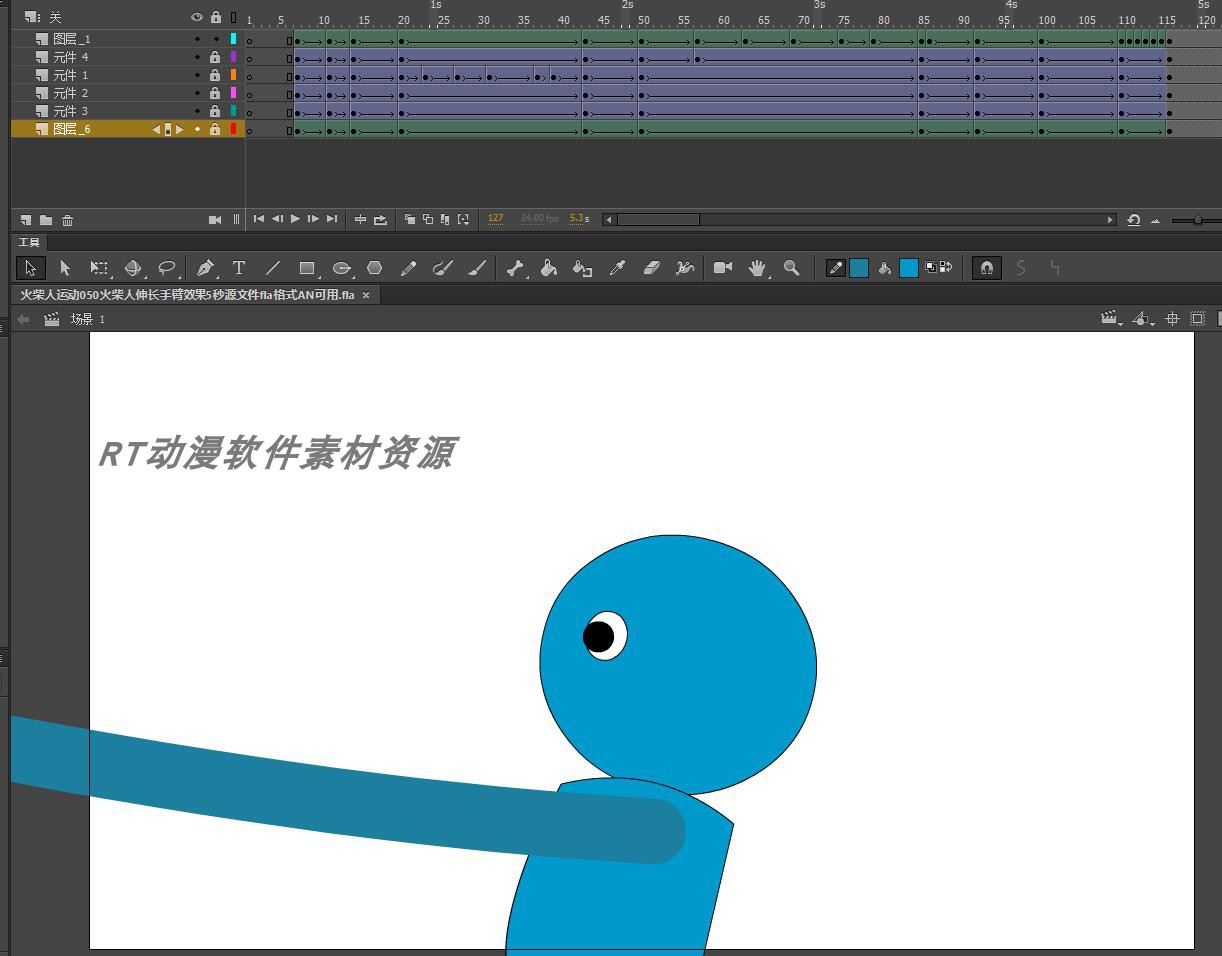Select the Selection arrow tool
1222x956 pixels.
[30, 268]
